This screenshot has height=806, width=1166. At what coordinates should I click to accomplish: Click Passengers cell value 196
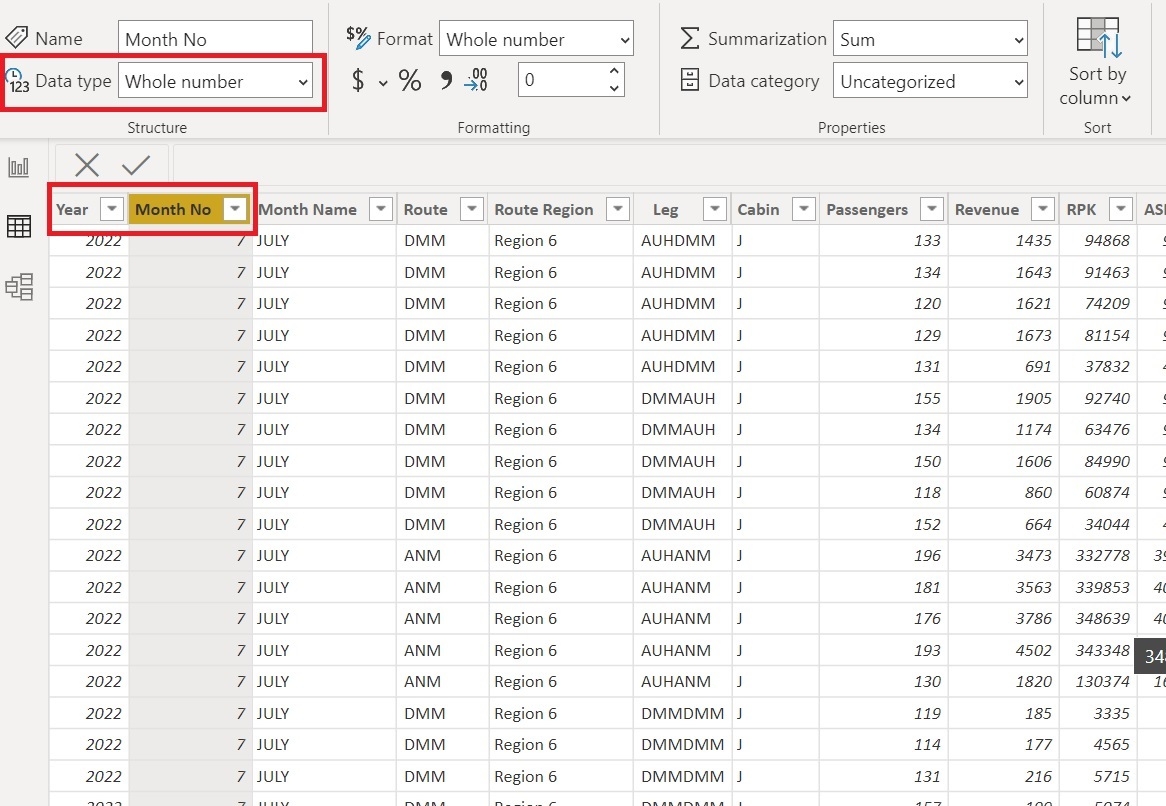click(927, 555)
